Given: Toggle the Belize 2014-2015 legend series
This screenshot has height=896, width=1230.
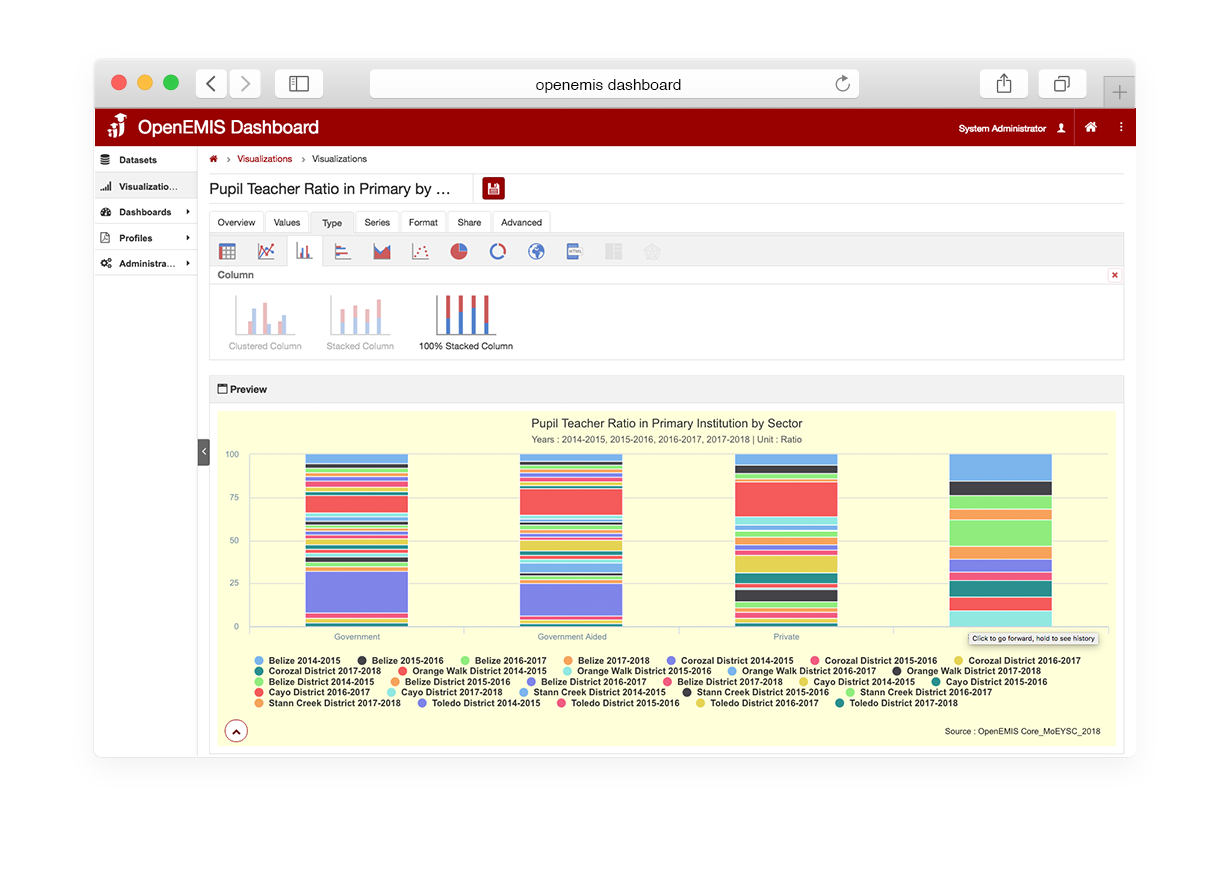Looking at the screenshot, I should (x=298, y=661).
